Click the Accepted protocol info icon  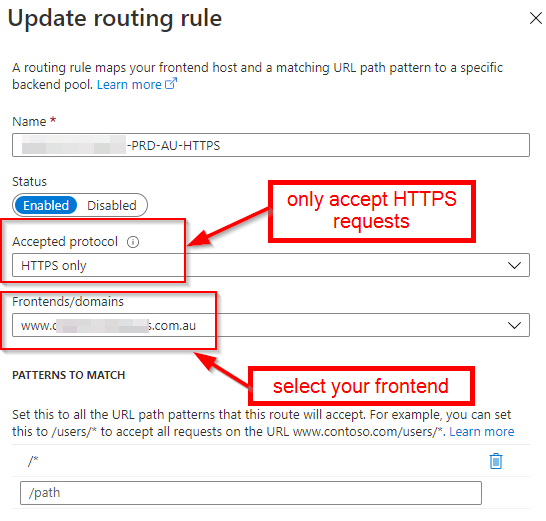click(133, 242)
